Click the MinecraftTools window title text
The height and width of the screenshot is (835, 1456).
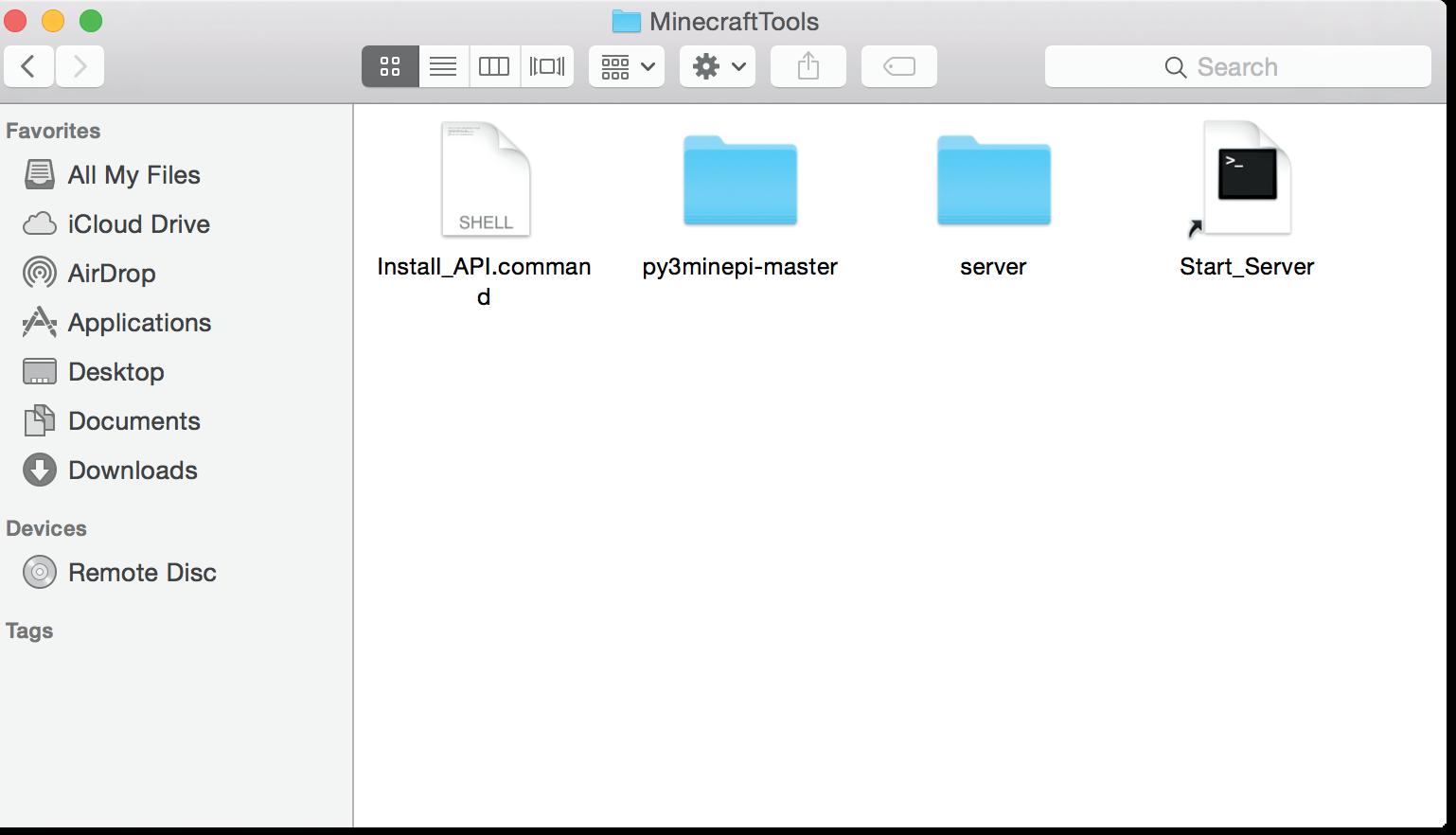click(735, 21)
